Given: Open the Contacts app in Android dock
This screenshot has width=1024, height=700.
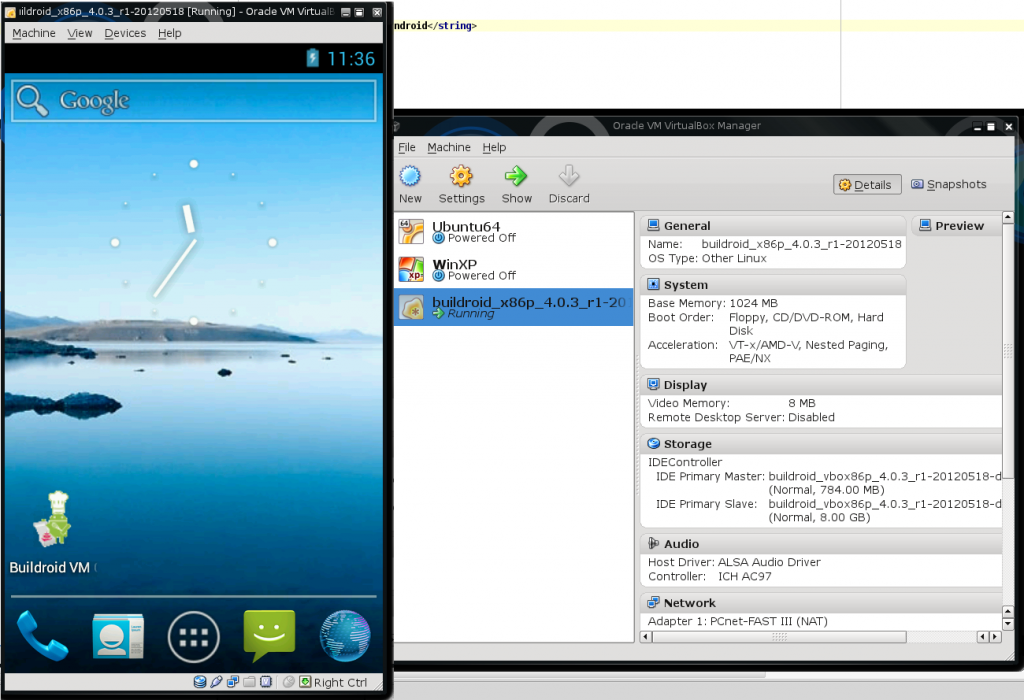Looking at the screenshot, I should [x=118, y=635].
